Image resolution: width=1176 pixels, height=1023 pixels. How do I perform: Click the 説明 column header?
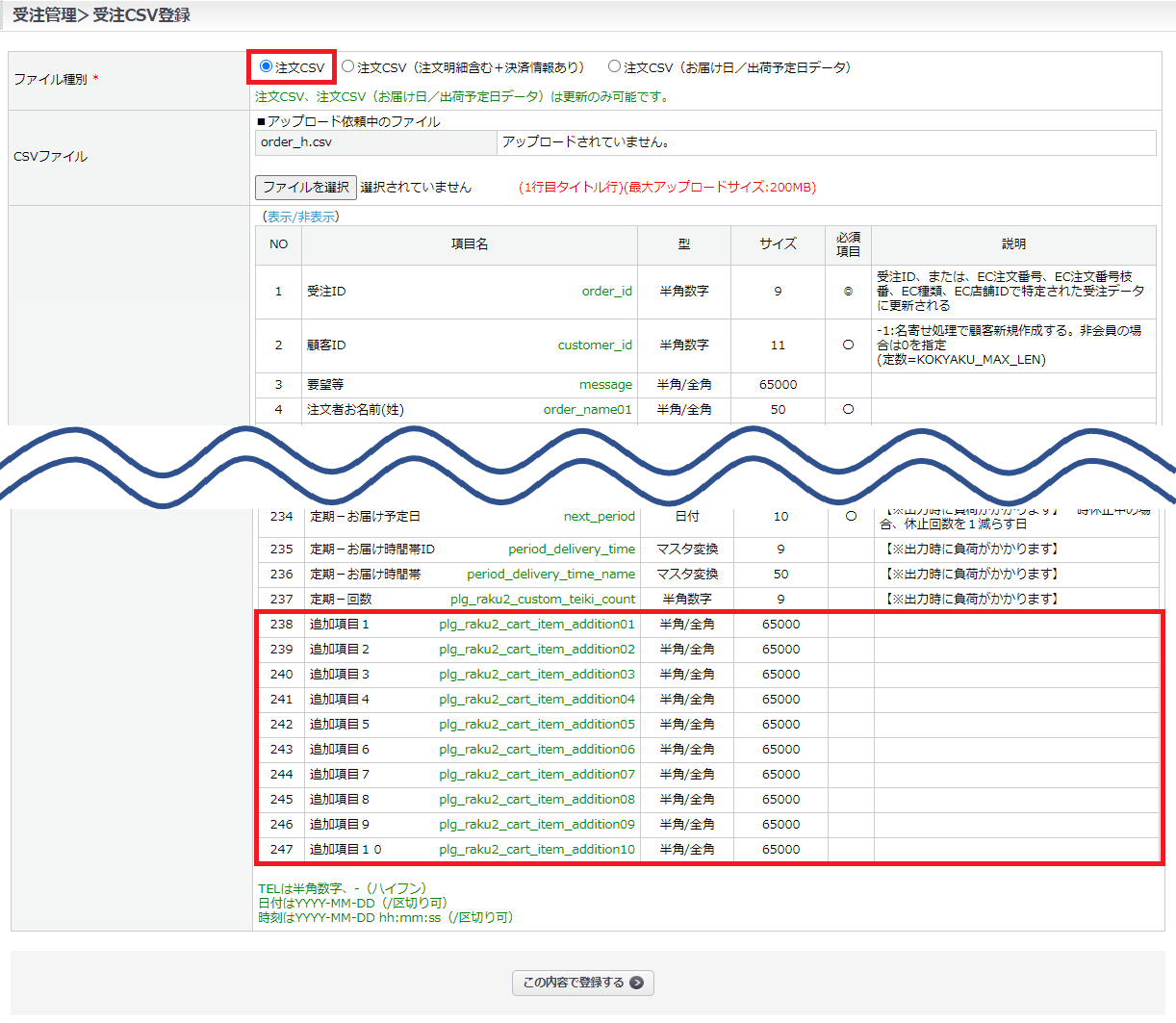[x=1013, y=244]
